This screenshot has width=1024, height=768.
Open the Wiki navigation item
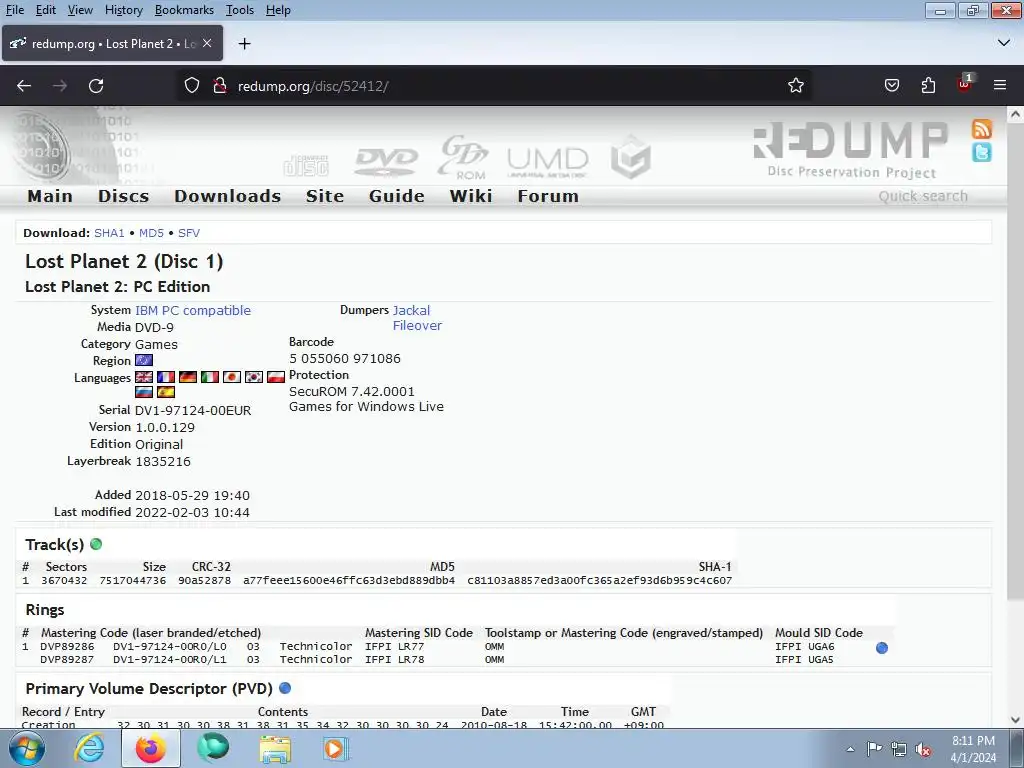click(471, 196)
